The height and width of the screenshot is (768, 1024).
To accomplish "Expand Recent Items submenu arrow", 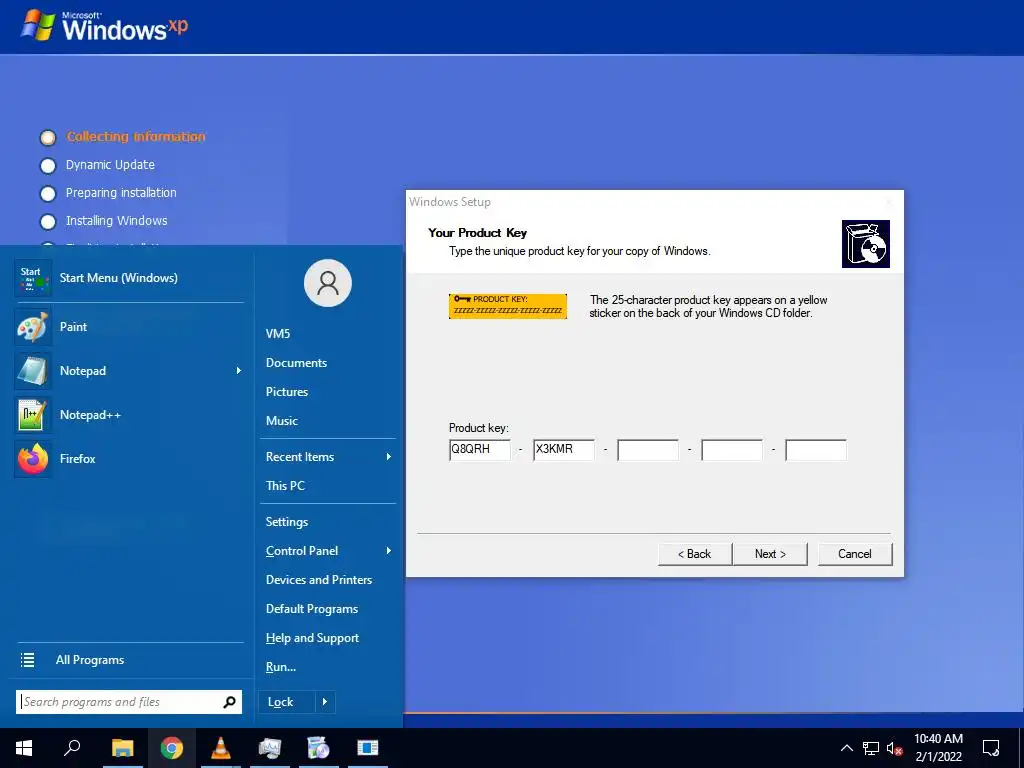I will [x=389, y=457].
